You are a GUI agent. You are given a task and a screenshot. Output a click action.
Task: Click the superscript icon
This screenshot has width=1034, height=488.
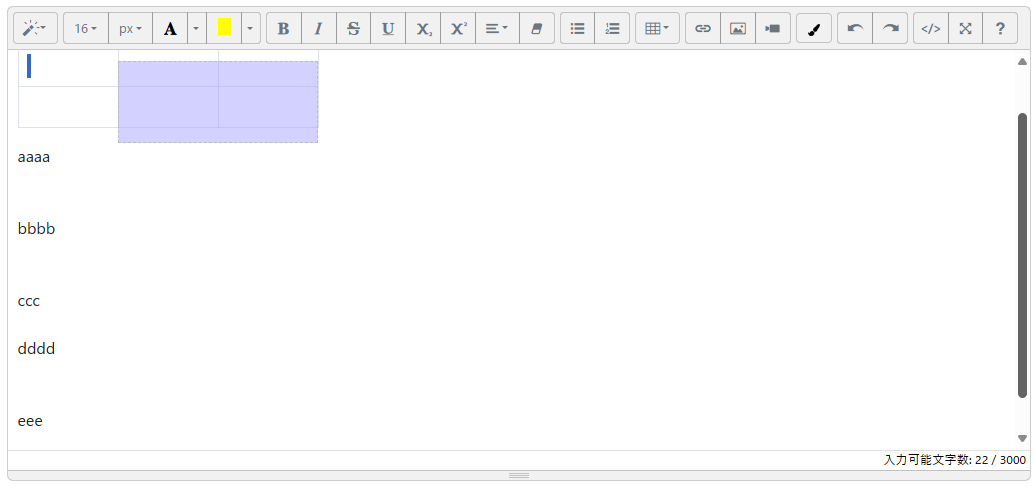click(458, 29)
